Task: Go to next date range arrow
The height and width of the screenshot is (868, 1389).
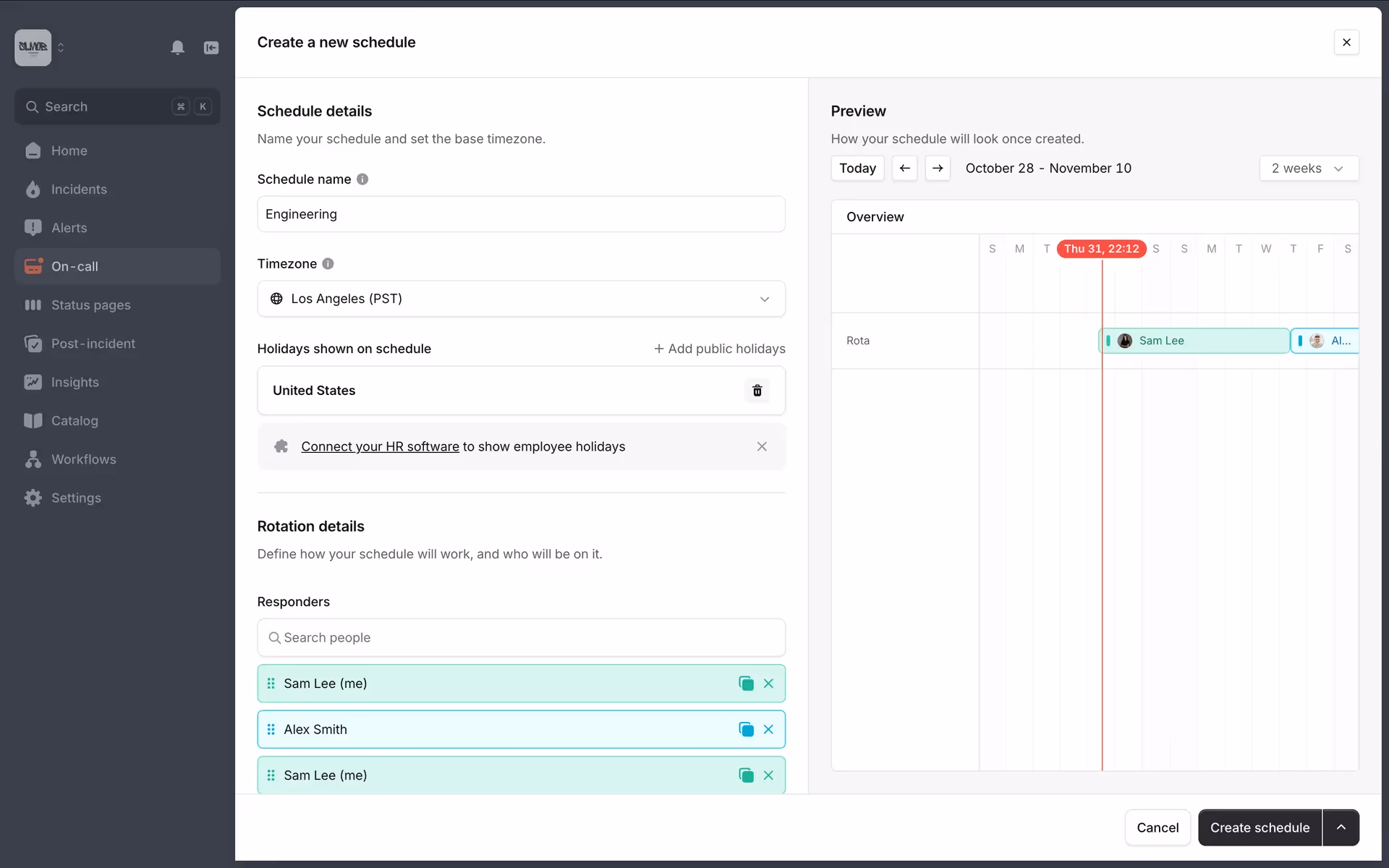Action: 938,169
